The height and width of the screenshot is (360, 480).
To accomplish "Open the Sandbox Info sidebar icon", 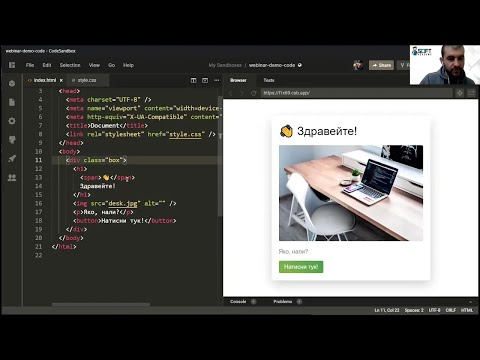I will tap(12, 83).
